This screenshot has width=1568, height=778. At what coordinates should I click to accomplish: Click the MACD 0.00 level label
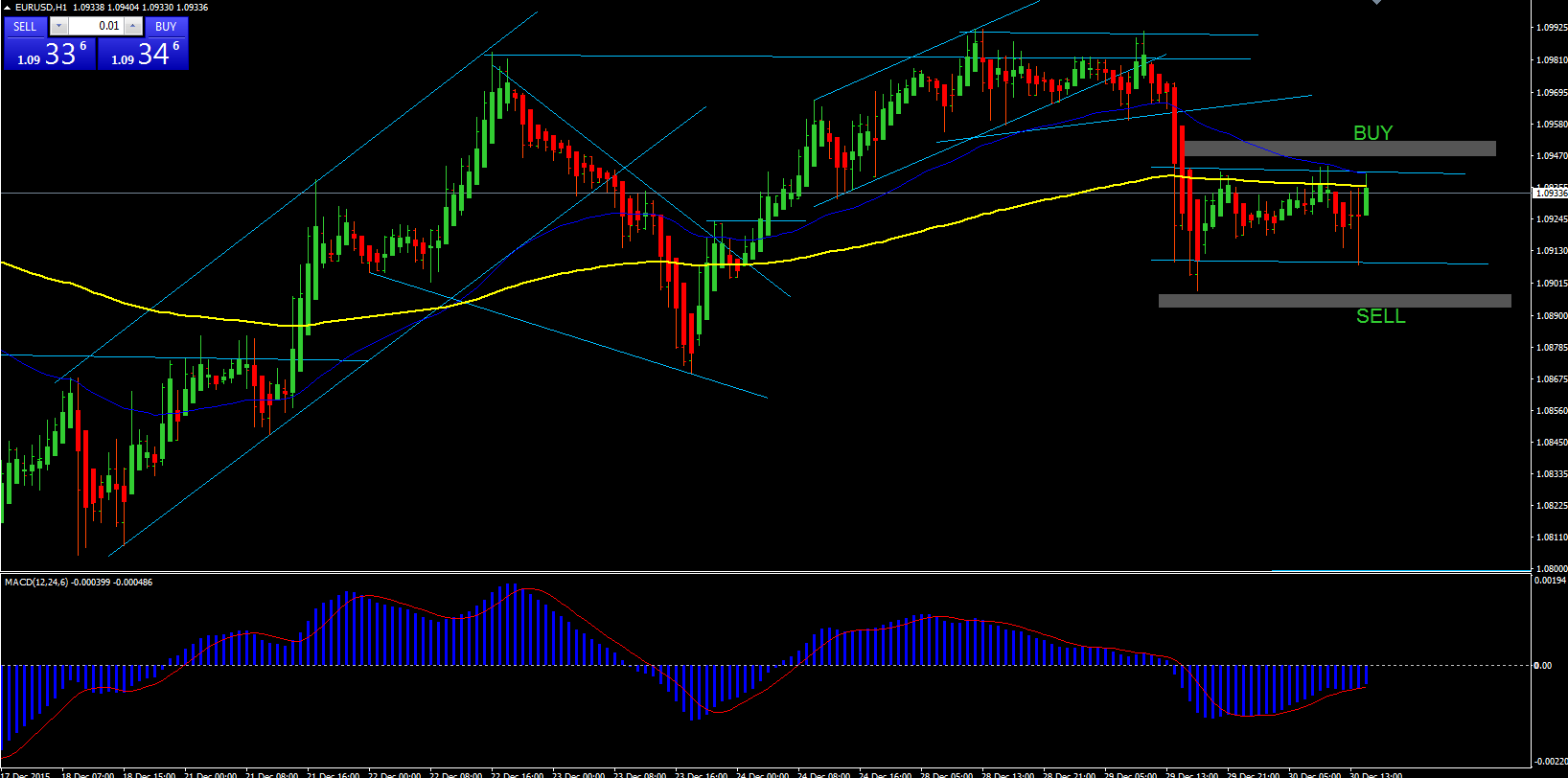tap(1543, 665)
